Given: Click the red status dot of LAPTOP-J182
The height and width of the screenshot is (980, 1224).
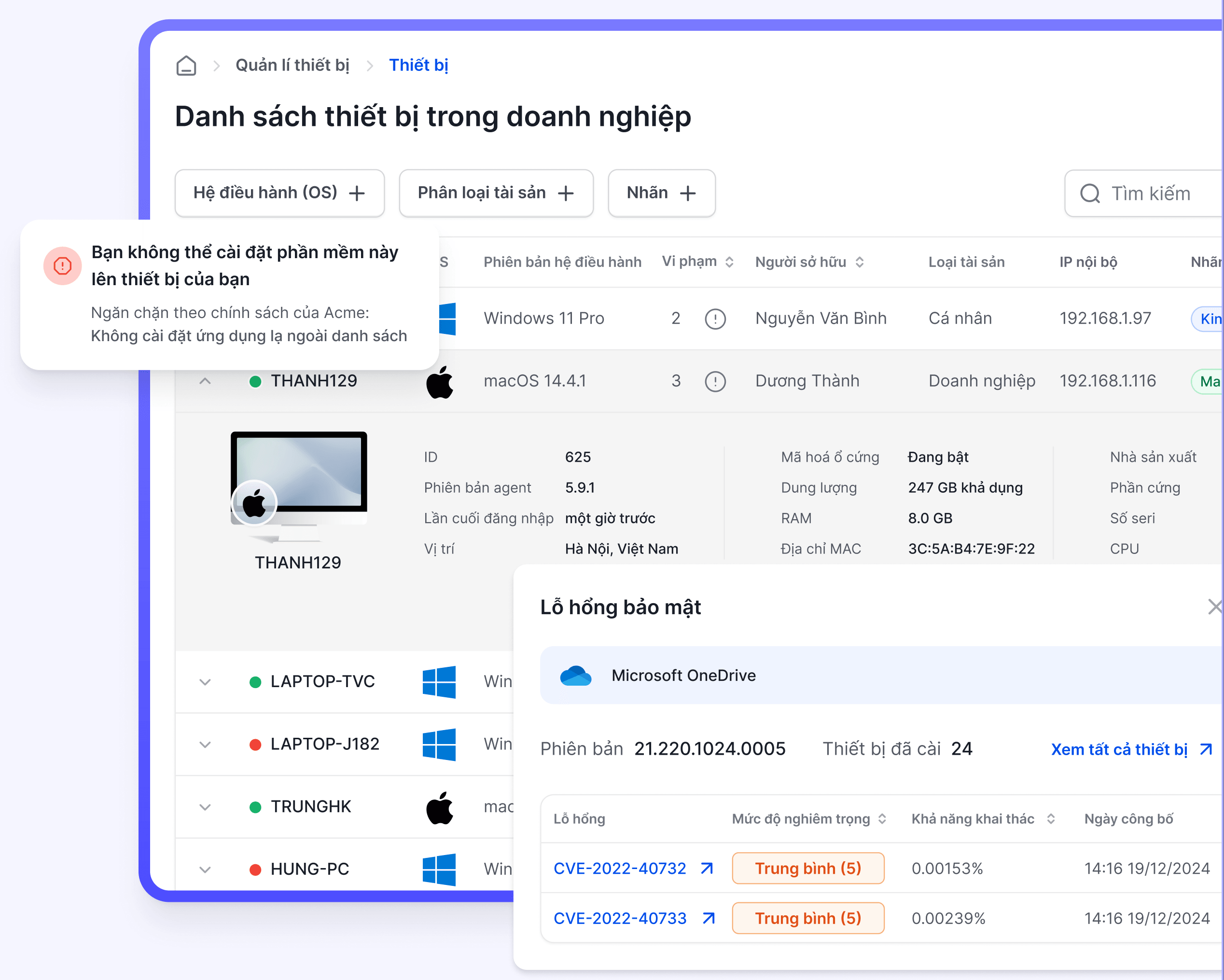Looking at the screenshot, I should [x=255, y=745].
